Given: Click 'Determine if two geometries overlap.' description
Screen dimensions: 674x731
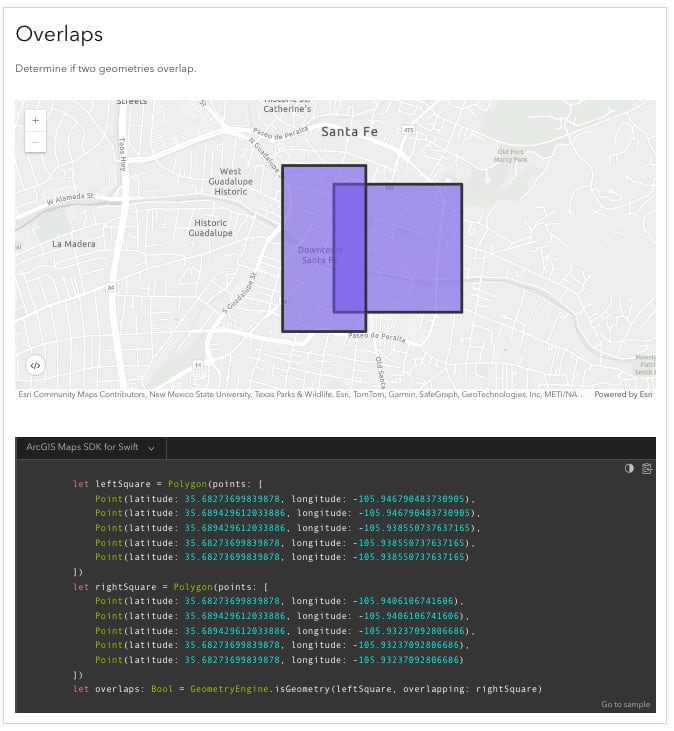Looking at the screenshot, I should (106, 69).
